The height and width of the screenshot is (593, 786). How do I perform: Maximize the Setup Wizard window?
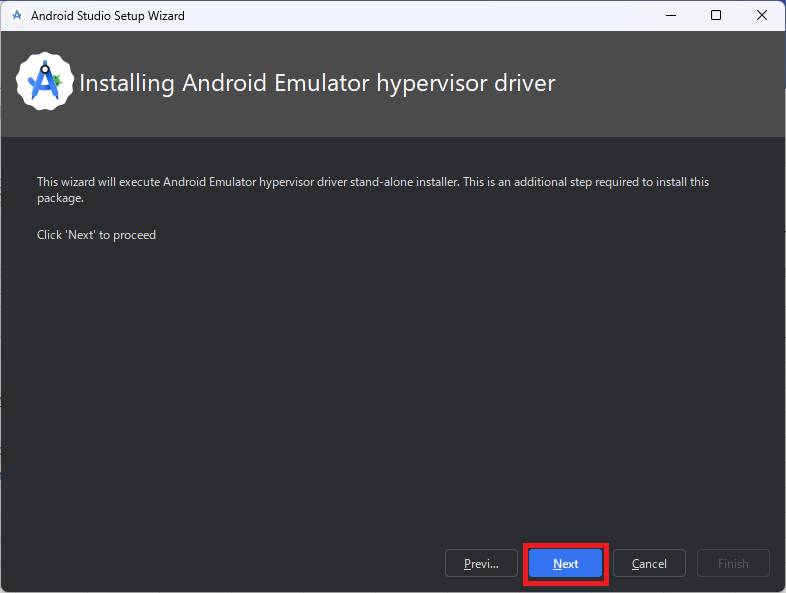pyautogui.click(x=716, y=16)
